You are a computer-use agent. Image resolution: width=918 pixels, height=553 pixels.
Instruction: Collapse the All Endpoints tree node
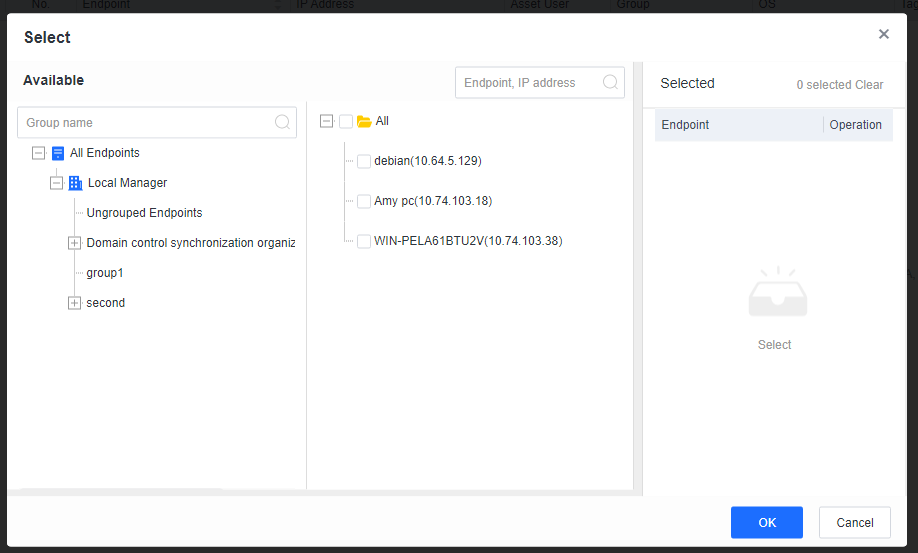pos(39,153)
